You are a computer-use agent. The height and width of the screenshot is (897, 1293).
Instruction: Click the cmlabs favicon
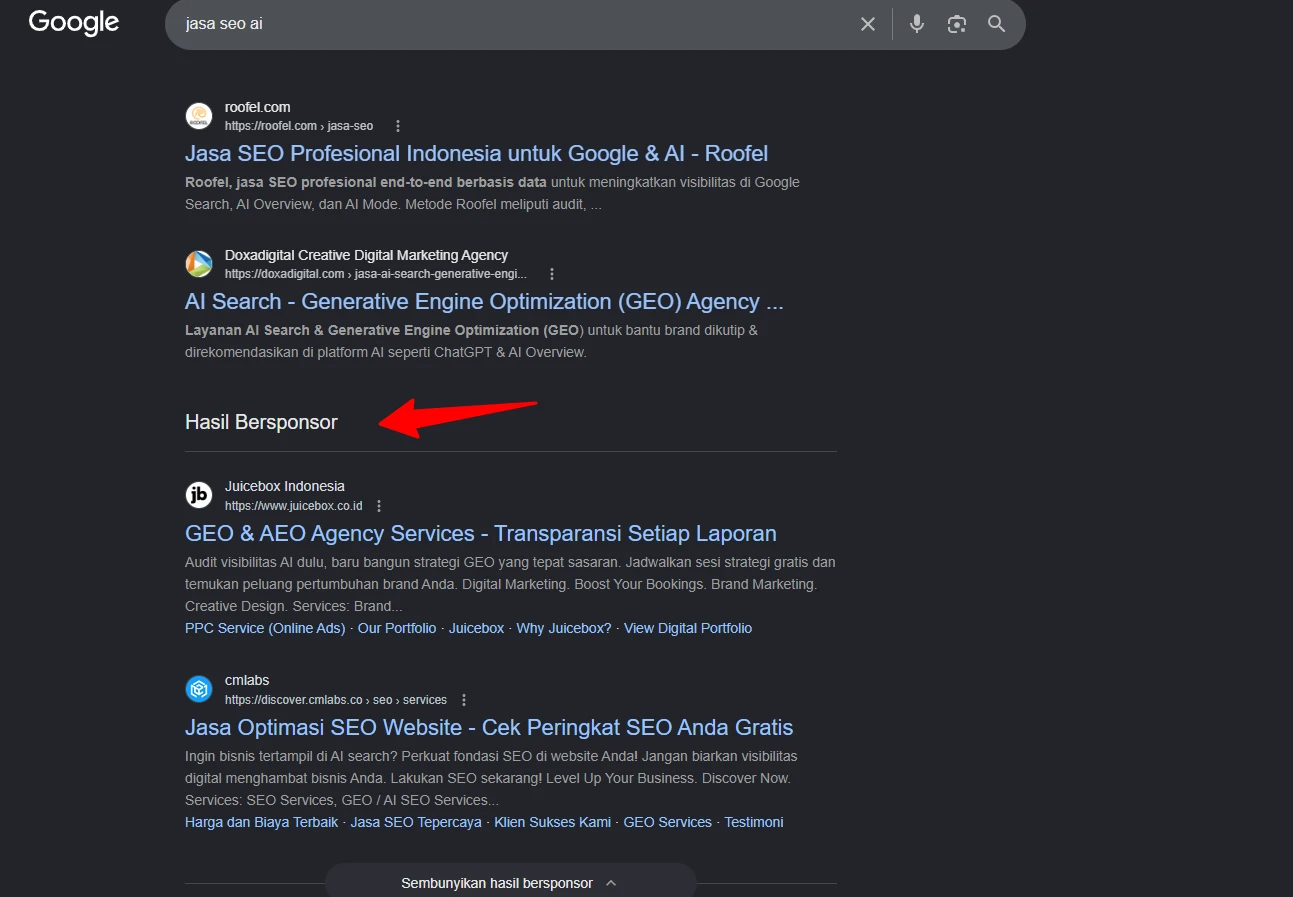pos(199,689)
